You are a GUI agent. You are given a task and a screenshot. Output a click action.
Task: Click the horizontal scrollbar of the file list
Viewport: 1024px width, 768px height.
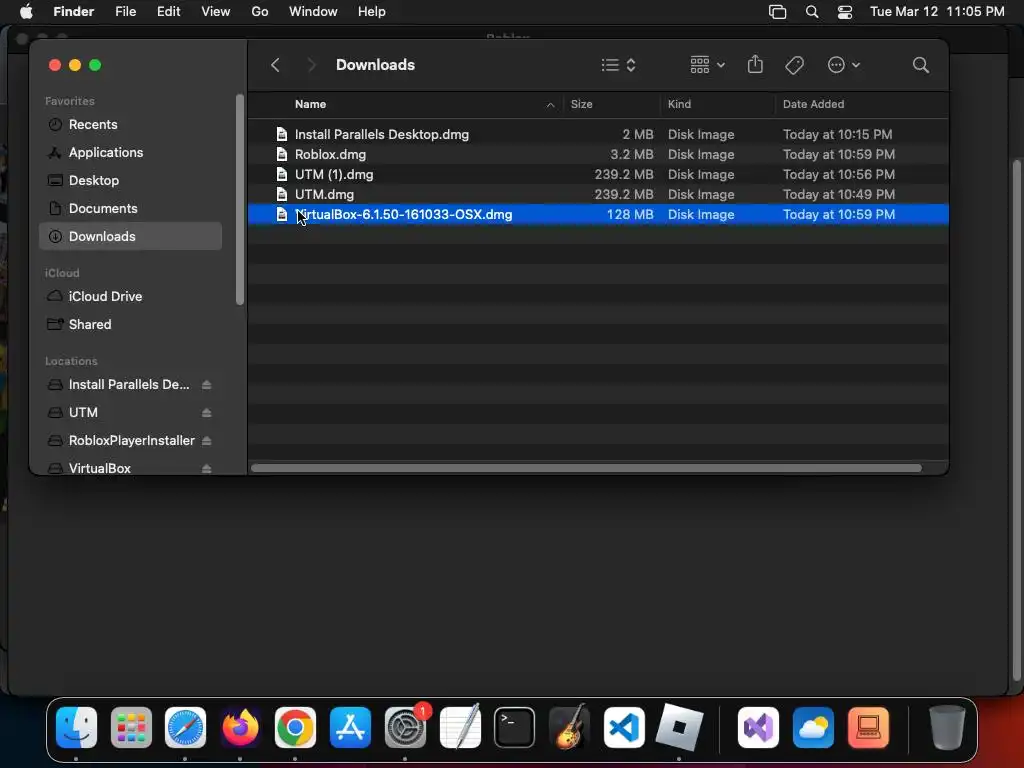[x=586, y=468]
